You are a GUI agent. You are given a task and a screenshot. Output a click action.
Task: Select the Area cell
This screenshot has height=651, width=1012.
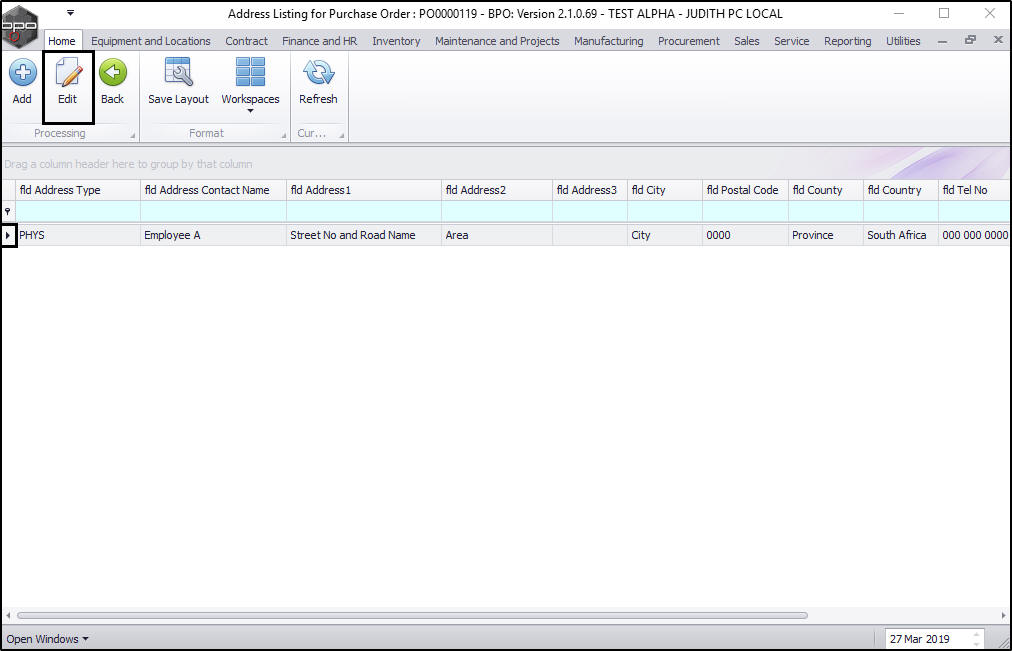click(x=497, y=235)
